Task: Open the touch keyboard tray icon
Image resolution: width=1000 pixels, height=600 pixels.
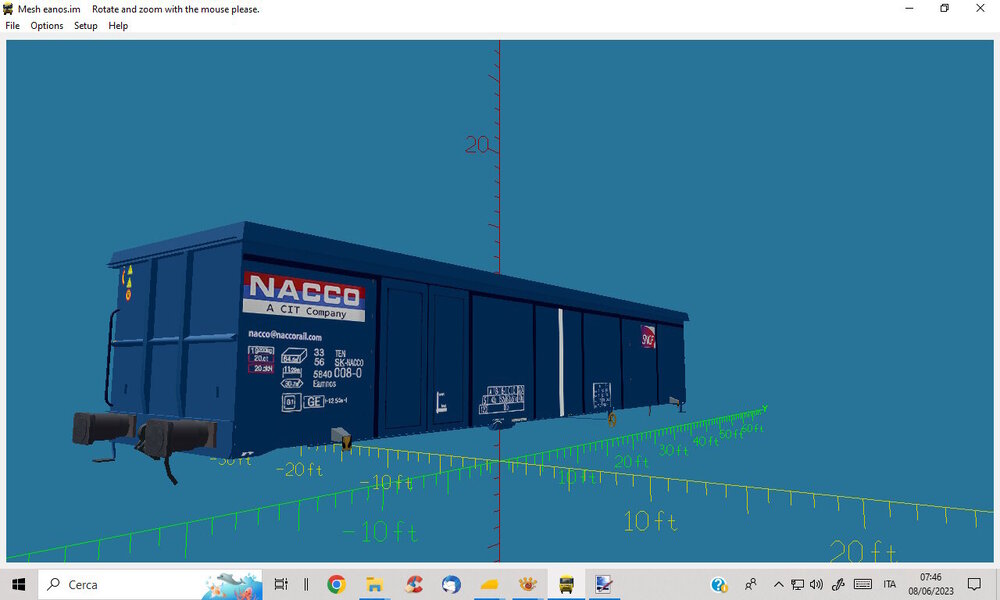Action: click(862, 584)
